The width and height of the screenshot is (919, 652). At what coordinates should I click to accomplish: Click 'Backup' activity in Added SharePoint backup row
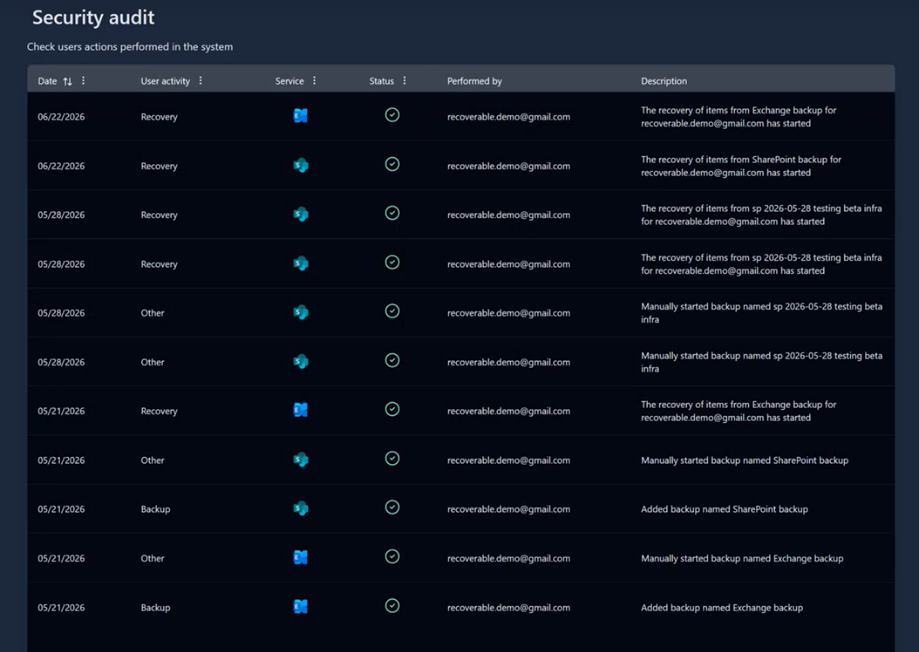tap(155, 509)
